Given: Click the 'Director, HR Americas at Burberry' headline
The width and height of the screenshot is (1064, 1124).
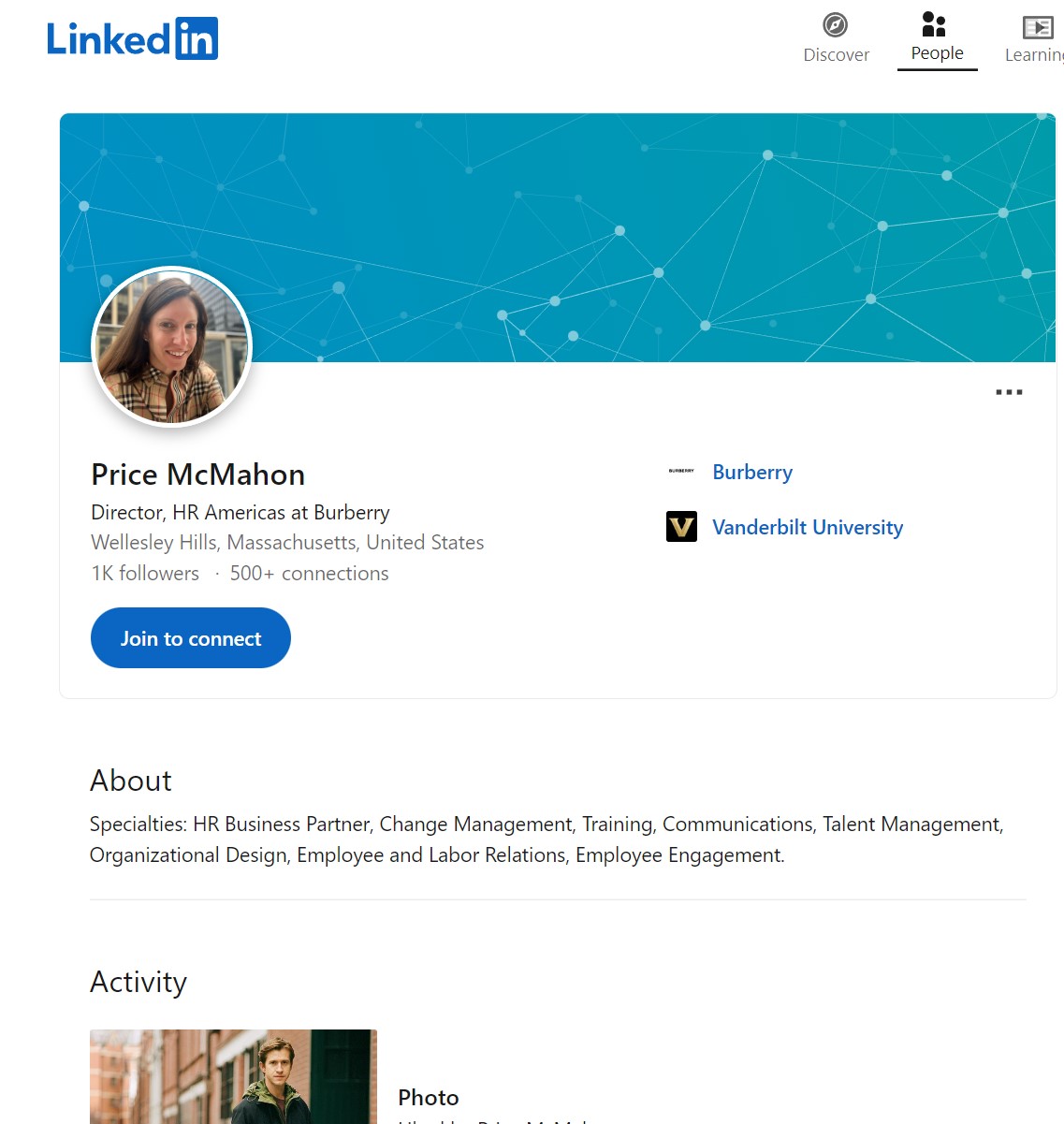Looking at the screenshot, I should pos(240,513).
